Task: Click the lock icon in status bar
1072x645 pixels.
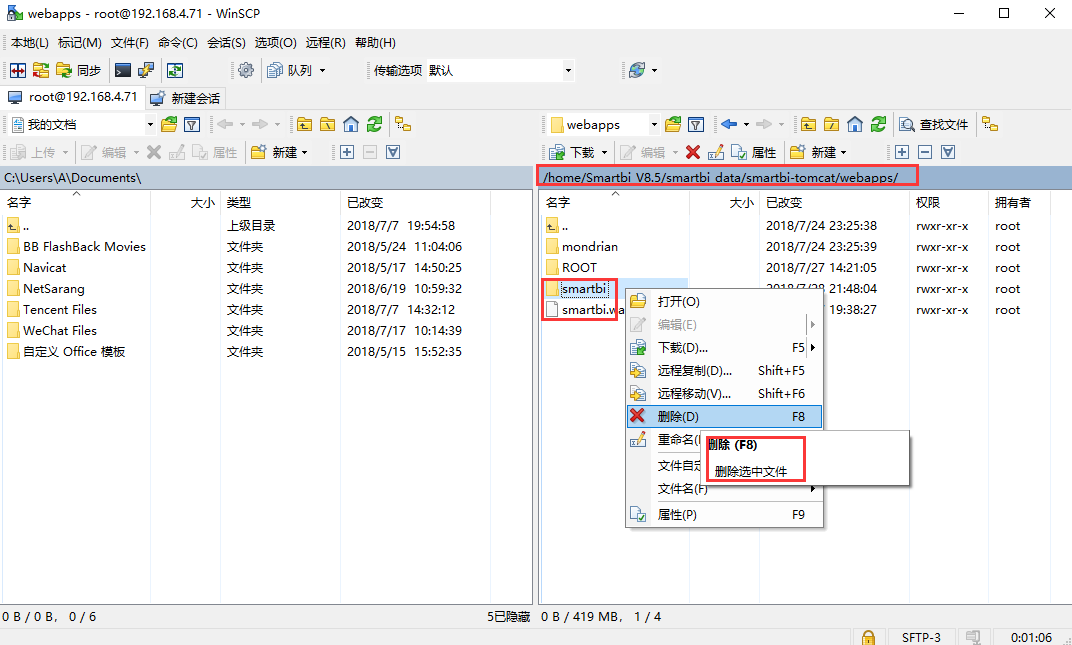Action: click(868, 637)
